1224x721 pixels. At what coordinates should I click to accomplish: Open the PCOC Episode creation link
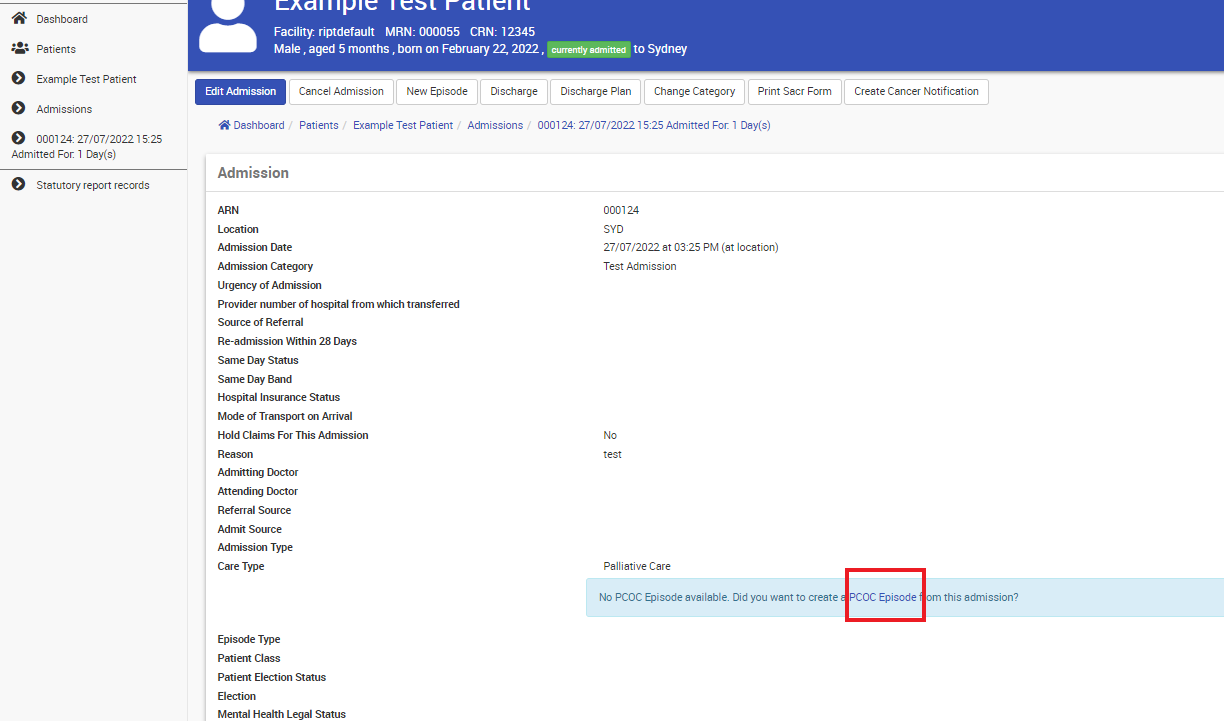tap(882, 597)
